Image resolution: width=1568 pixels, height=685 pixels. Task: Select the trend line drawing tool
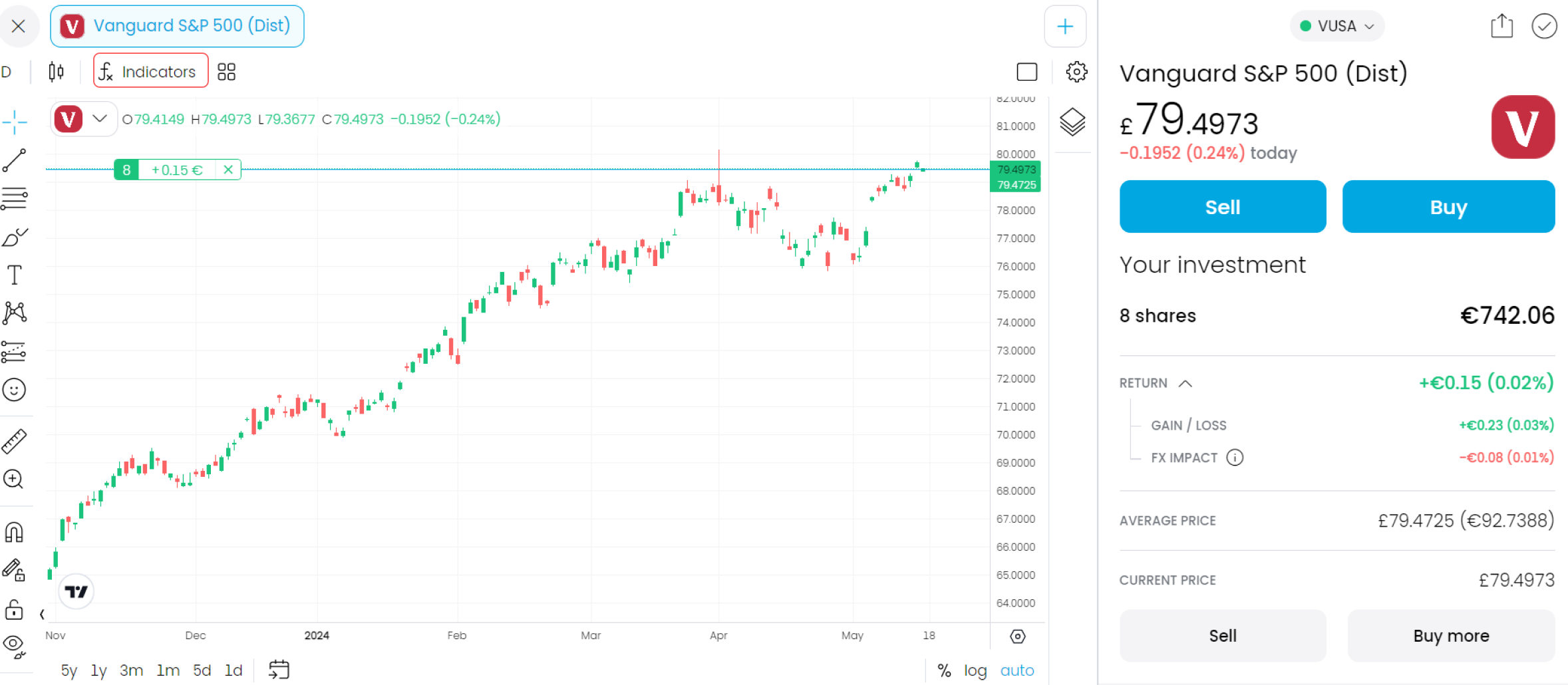14,160
